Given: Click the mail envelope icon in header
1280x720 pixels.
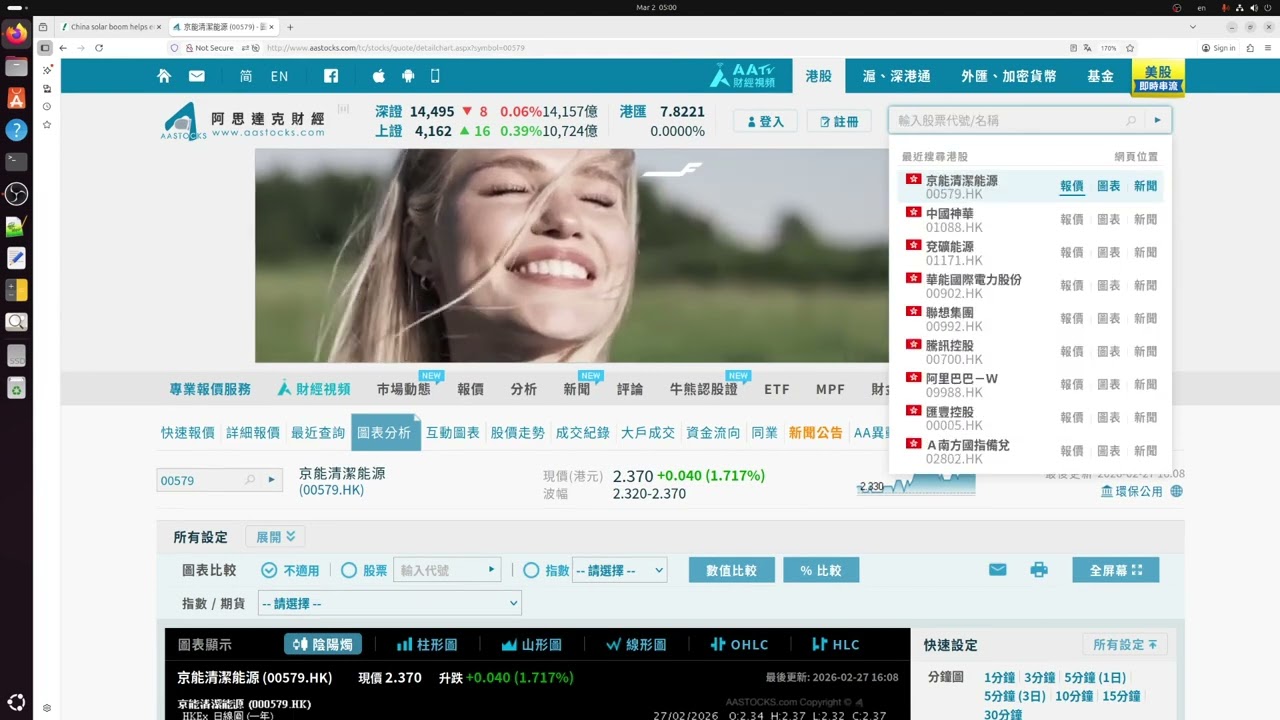Looking at the screenshot, I should [x=196, y=76].
